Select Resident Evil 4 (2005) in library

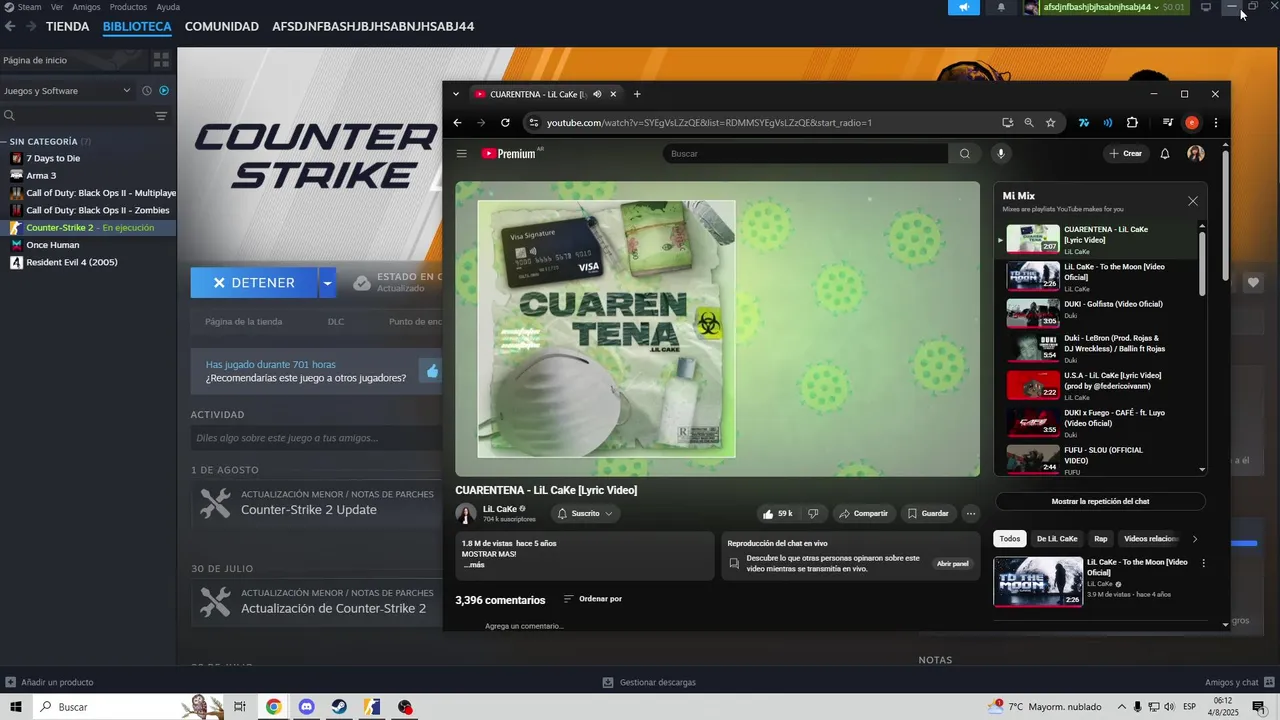[x=71, y=262]
